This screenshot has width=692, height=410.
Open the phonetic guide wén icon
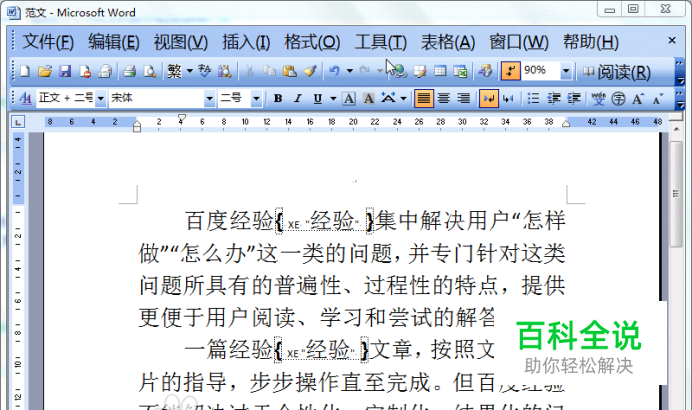[x=598, y=98]
